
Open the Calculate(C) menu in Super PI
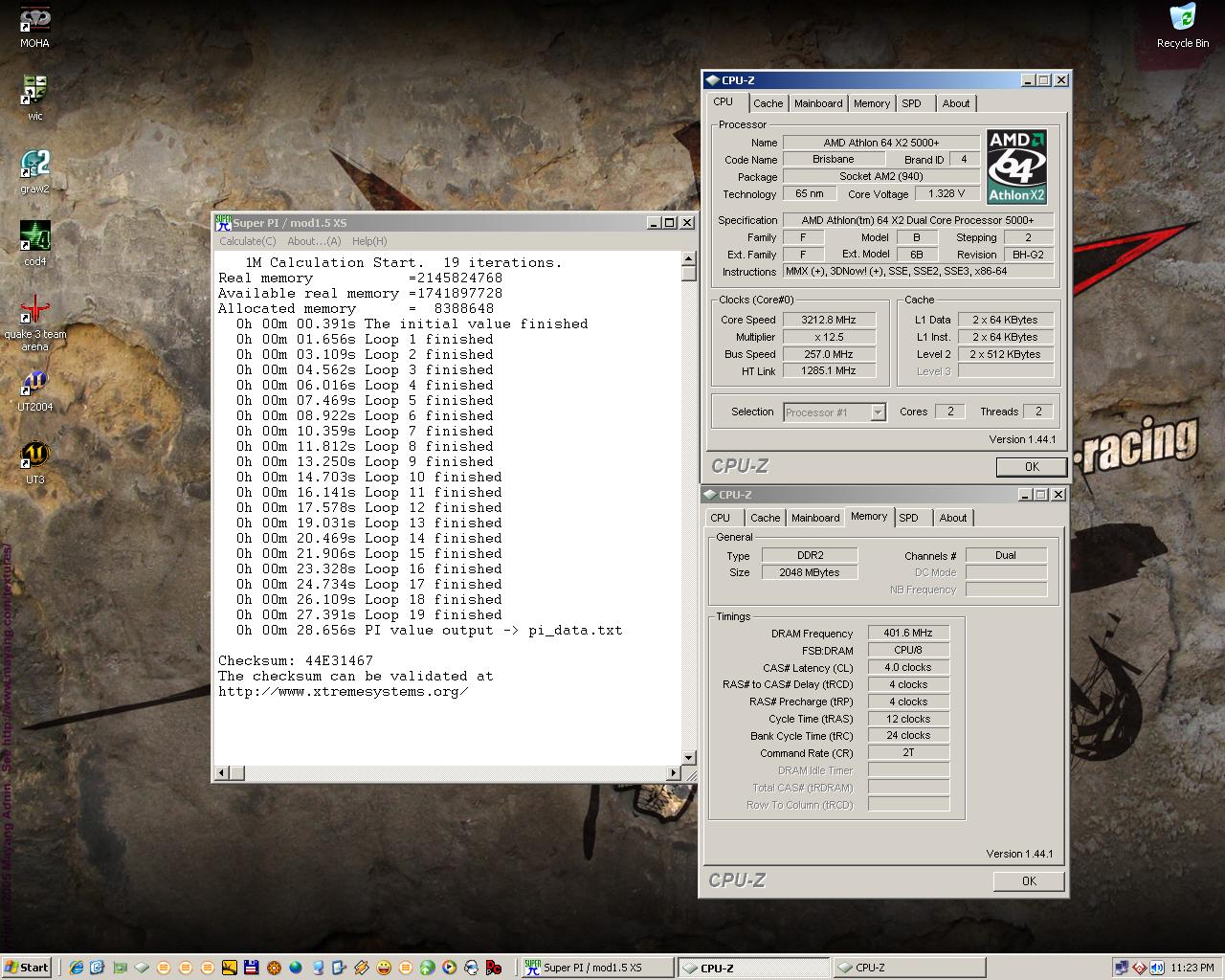coord(248,241)
